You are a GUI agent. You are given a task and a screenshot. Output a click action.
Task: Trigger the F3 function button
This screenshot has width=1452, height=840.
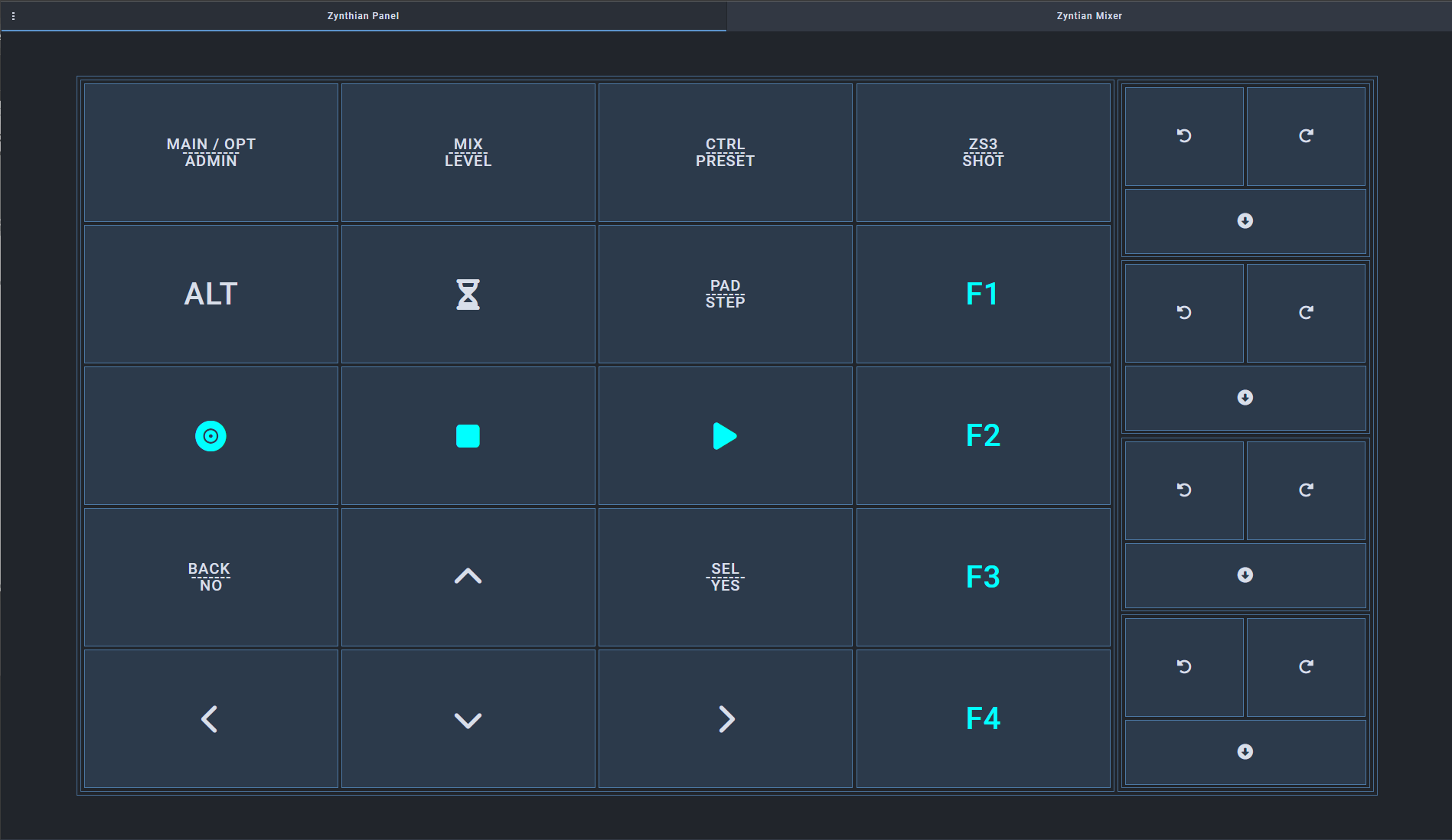coord(984,577)
